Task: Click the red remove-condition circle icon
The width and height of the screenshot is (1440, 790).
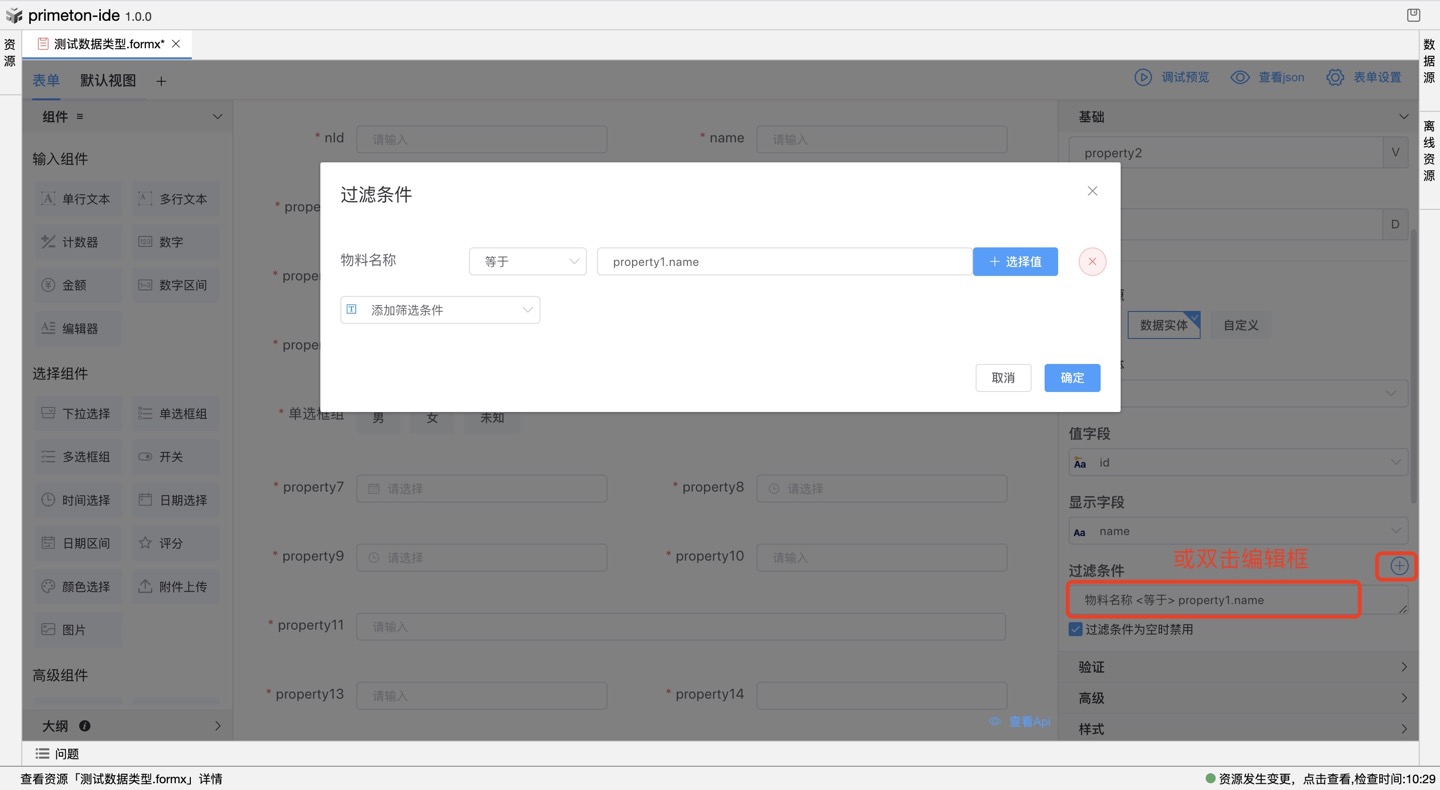Action: click(1092, 262)
